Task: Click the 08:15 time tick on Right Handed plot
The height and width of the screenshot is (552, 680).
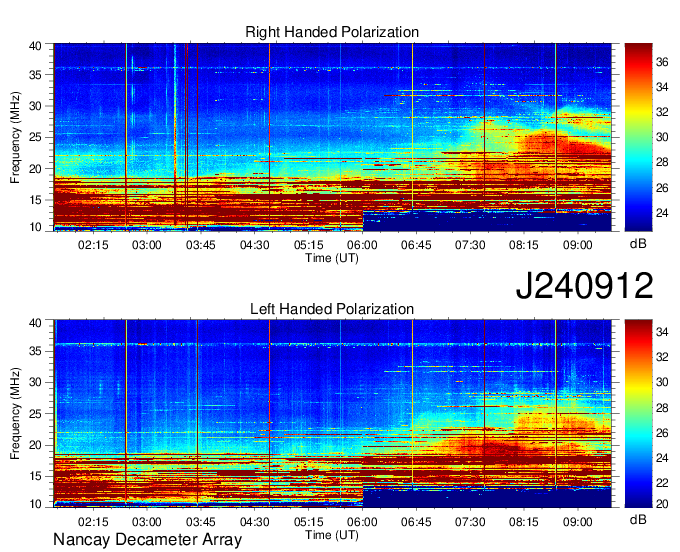Action: pyautogui.click(x=524, y=245)
